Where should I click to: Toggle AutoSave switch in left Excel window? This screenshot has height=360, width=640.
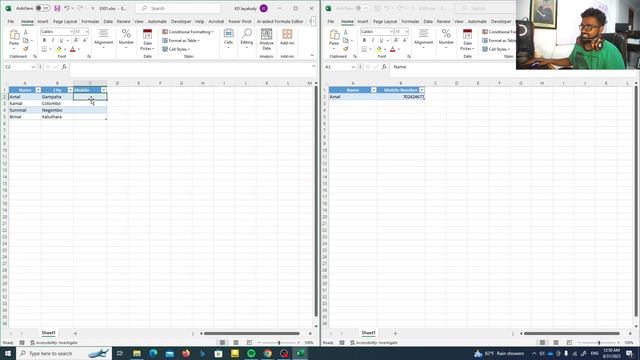click(42, 8)
